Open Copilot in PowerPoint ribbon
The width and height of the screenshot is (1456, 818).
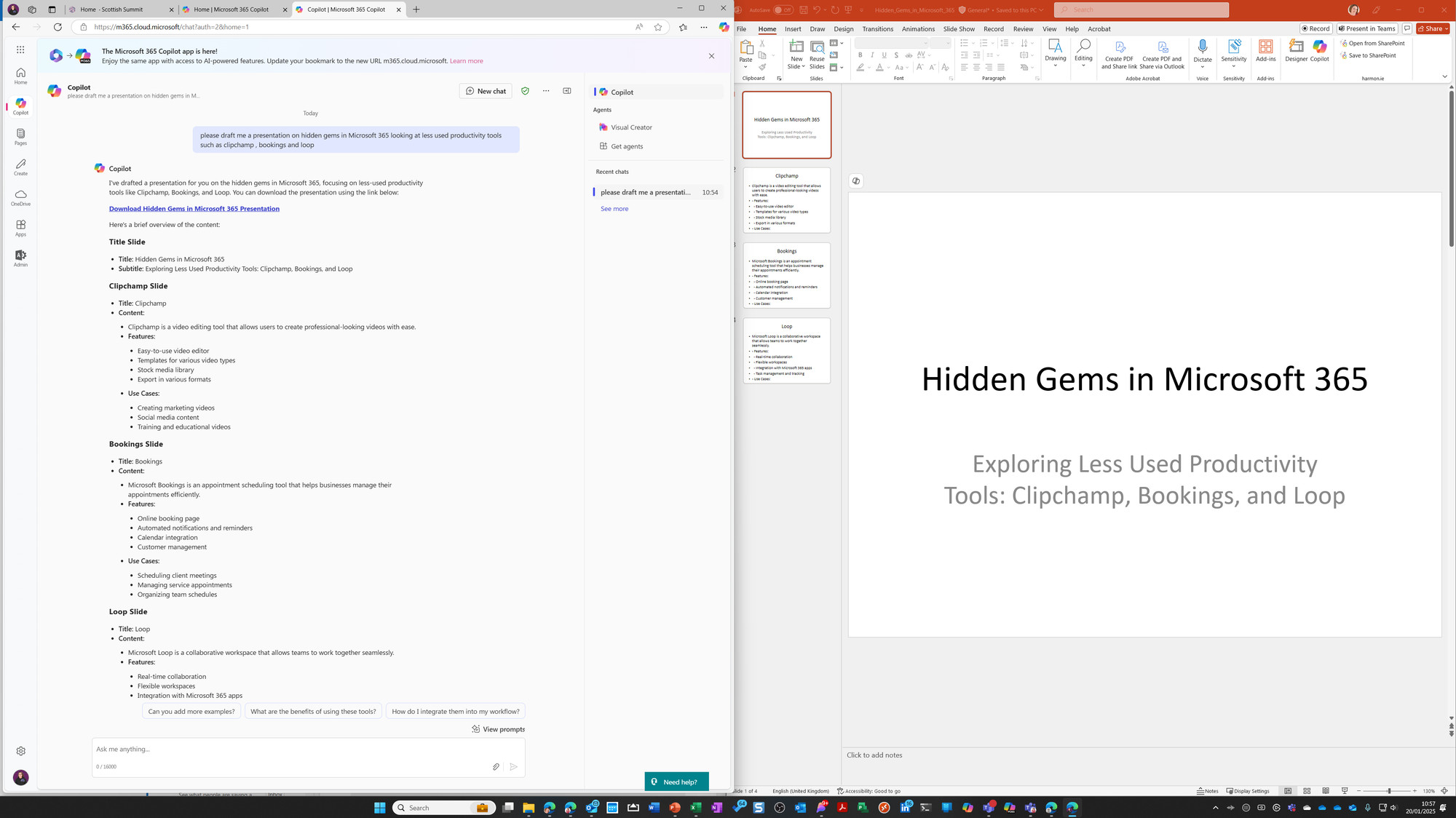pyautogui.click(x=1320, y=51)
